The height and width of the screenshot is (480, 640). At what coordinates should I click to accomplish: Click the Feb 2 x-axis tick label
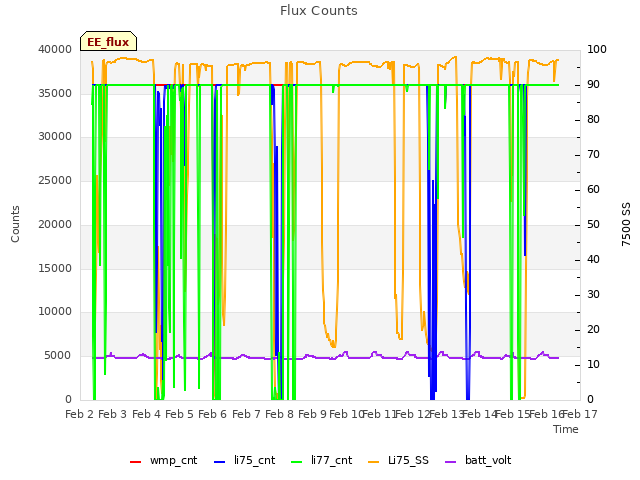pos(80,414)
